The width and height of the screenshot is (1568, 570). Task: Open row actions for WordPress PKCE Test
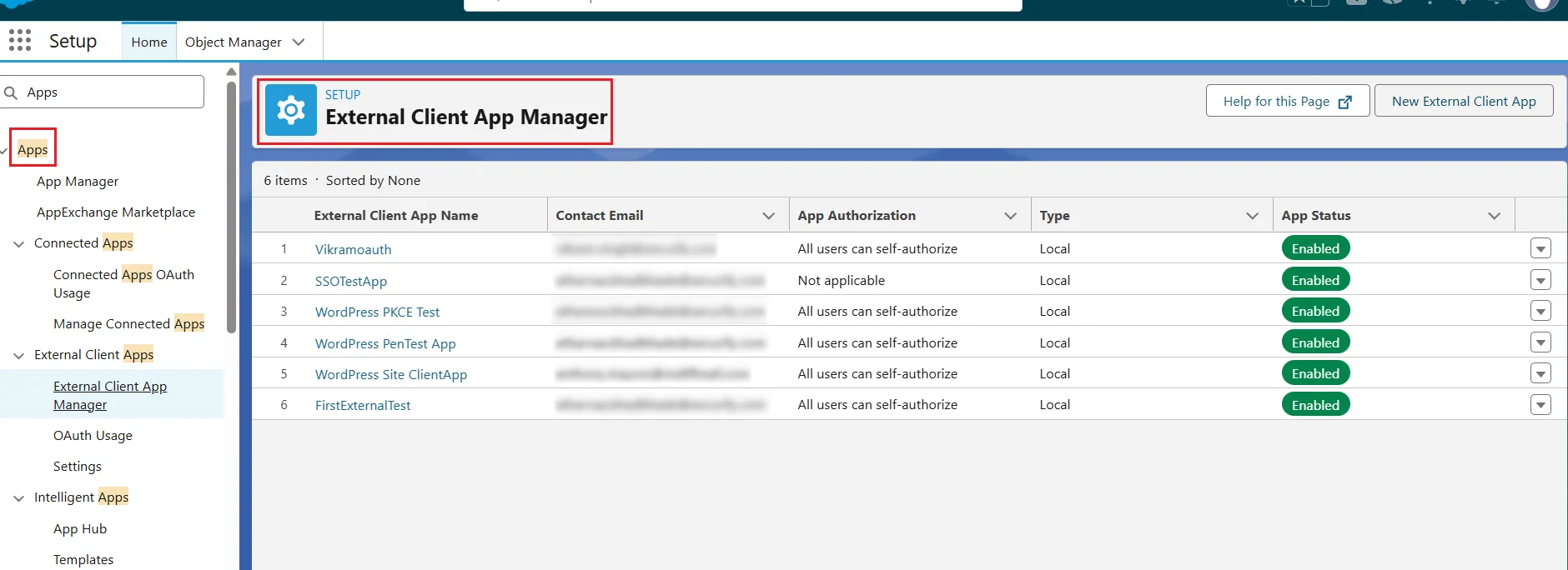click(x=1540, y=311)
